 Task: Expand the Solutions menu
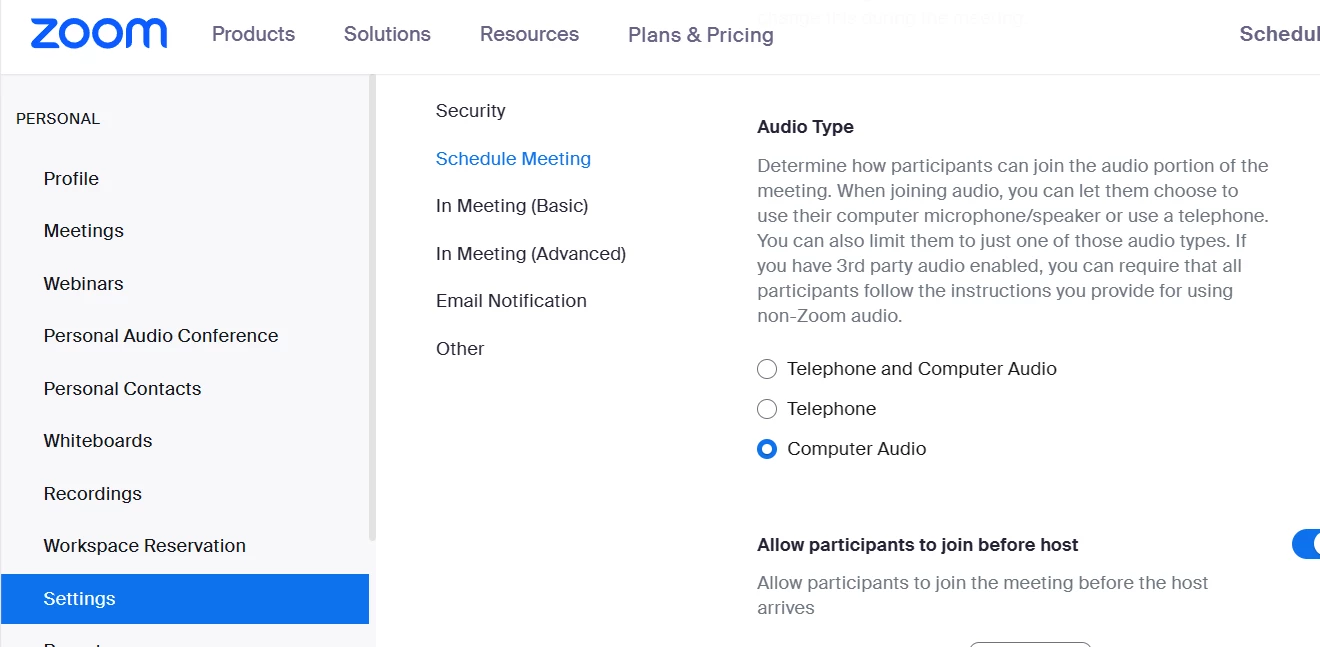(387, 34)
